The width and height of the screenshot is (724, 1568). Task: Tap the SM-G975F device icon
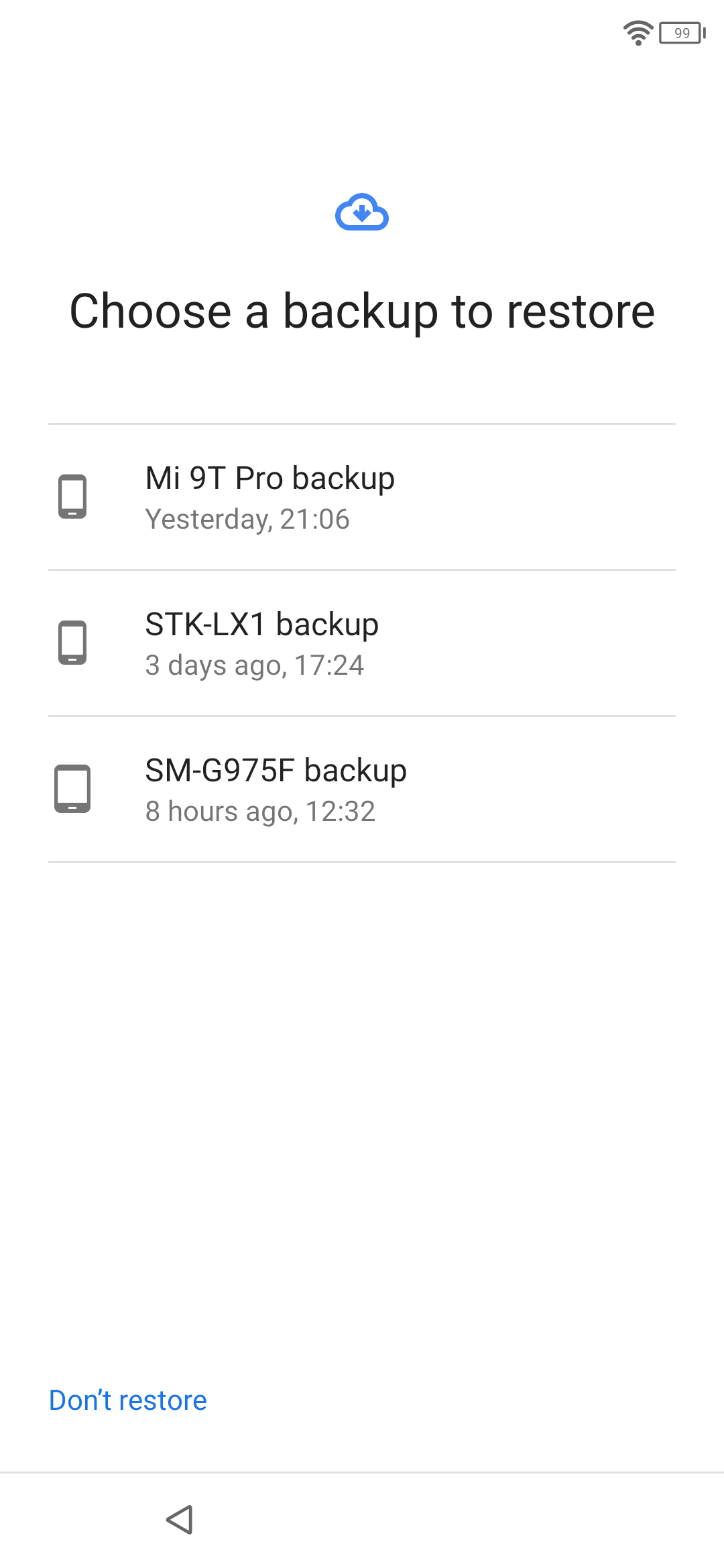pos(72,789)
